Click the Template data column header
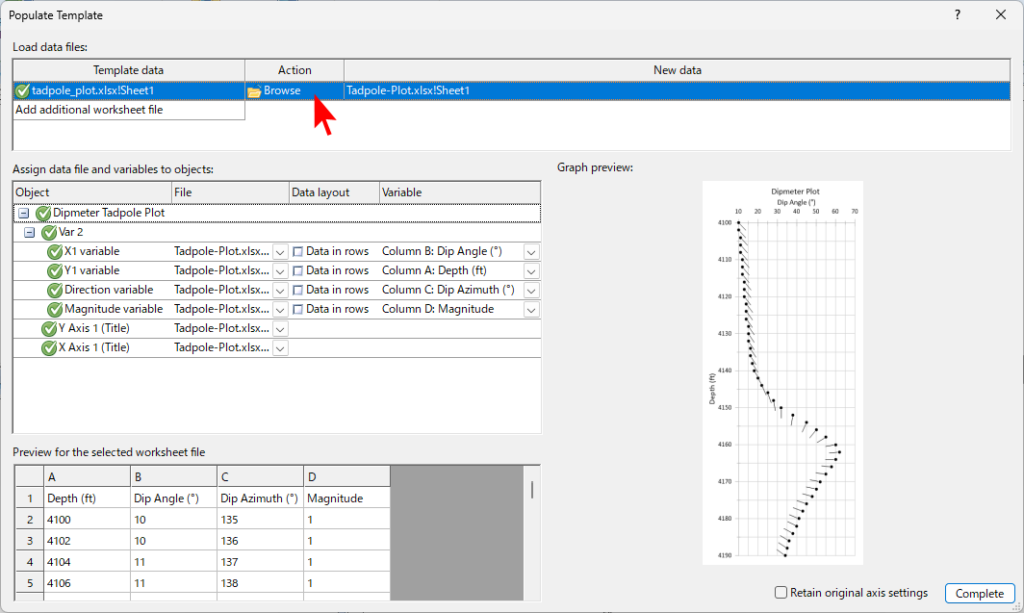The height and width of the screenshot is (613, 1024). pos(128,70)
